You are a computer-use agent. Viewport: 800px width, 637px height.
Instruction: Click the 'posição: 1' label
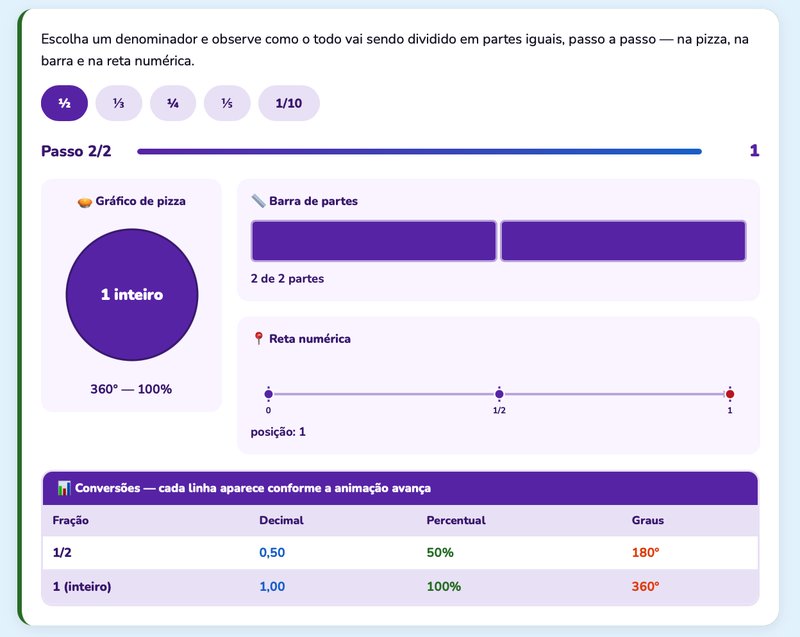click(278, 432)
